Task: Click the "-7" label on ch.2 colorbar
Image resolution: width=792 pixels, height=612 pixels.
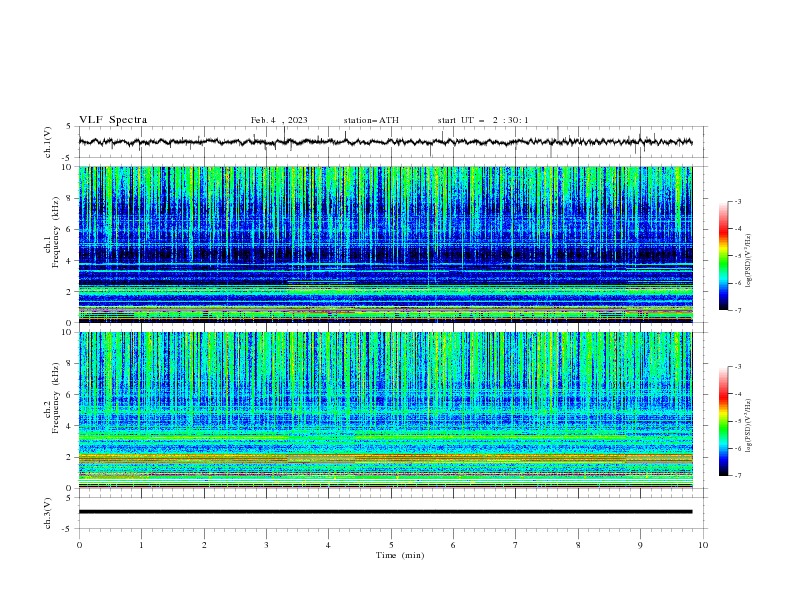Action: click(x=737, y=475)
